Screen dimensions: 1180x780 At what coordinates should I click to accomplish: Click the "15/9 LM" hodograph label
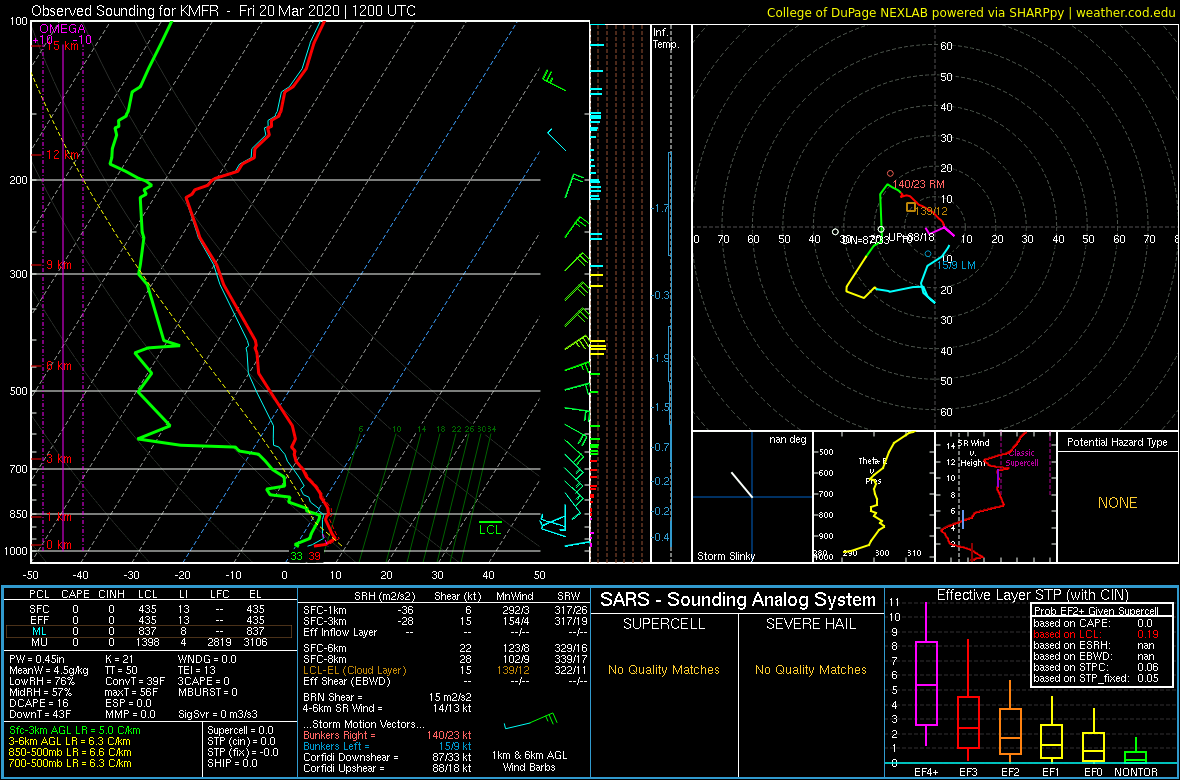click(956, 265)
